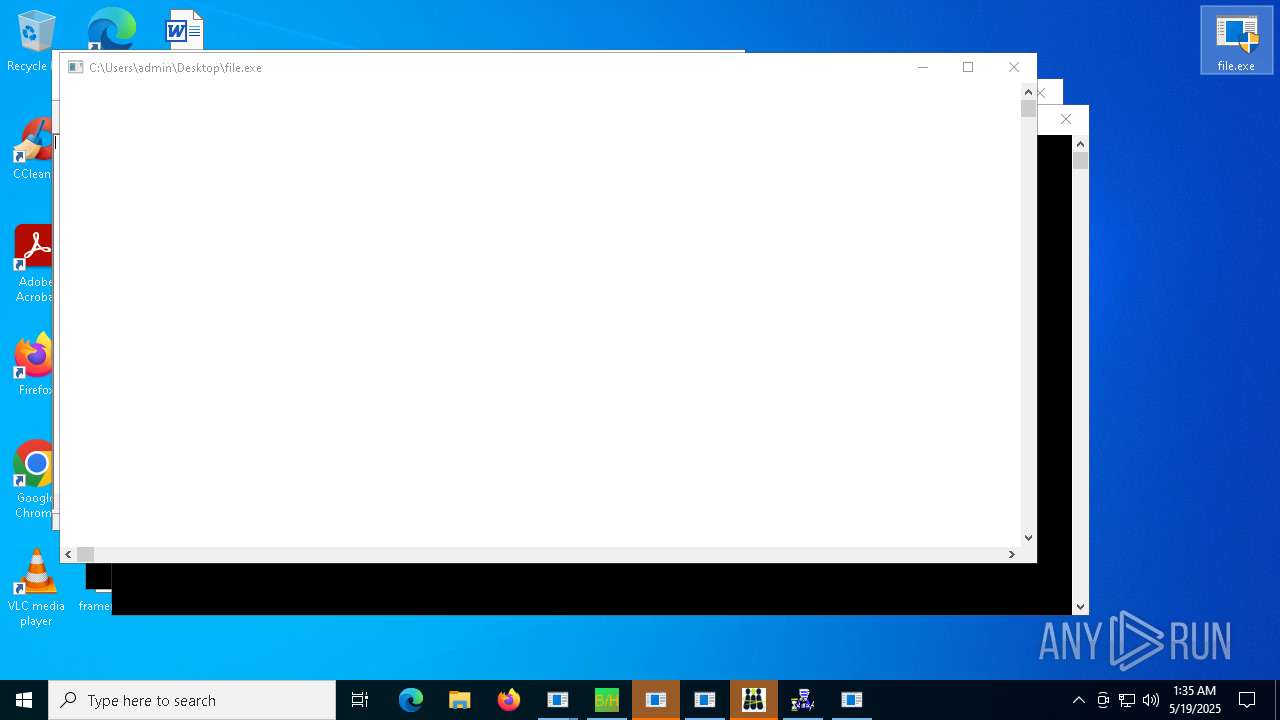This screenshot has width=1280, height=720.
Task: Open the Action Center notifications icon
Action: click(x=1247, y=700)
